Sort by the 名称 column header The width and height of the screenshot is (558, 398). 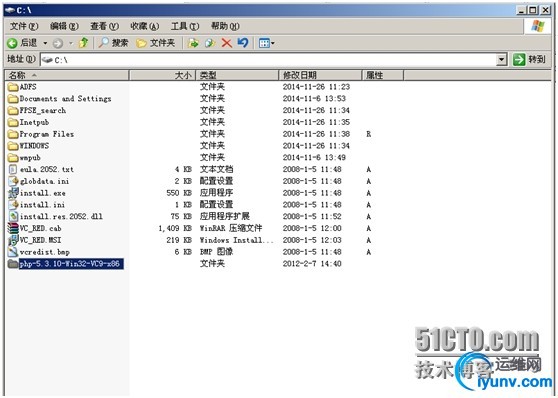67,75
